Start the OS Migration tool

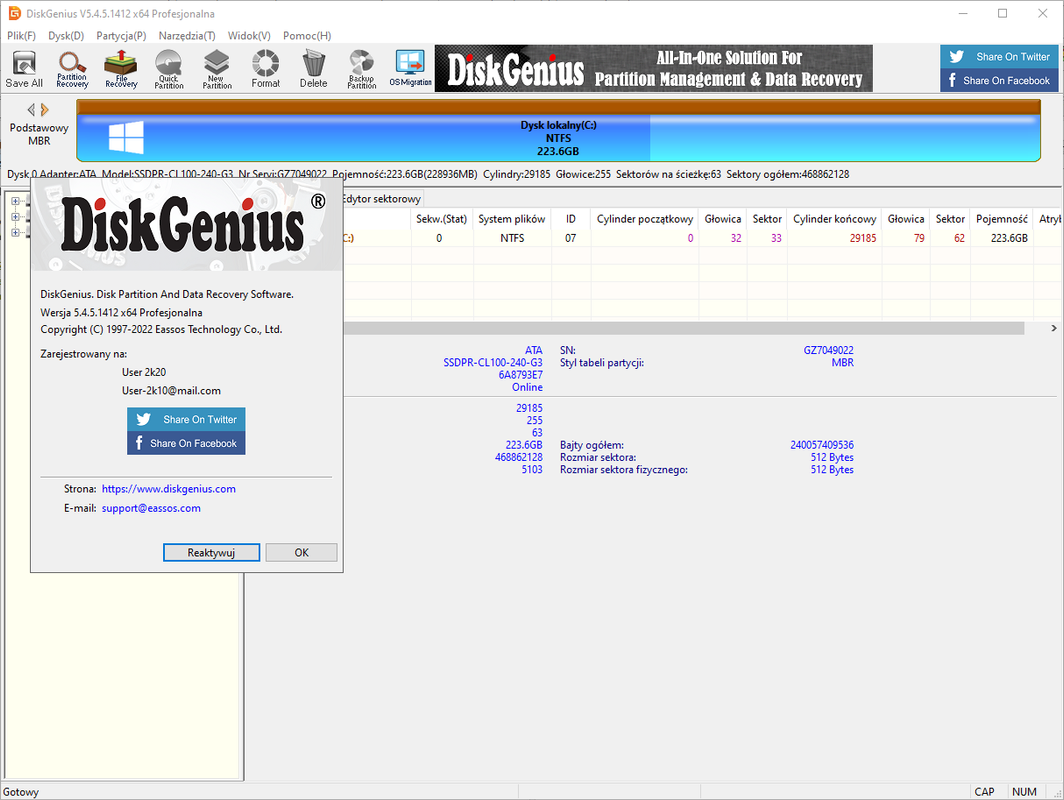[x=411, y=69]
